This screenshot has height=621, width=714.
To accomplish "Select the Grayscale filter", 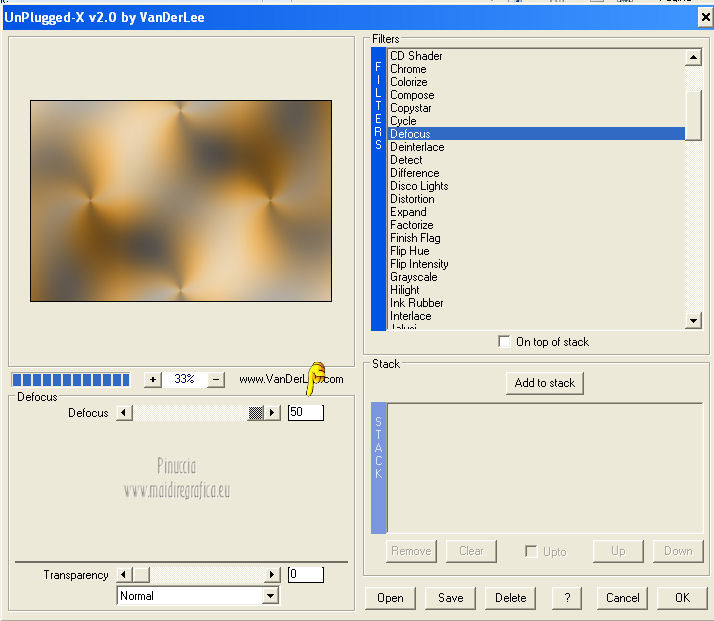I will click(536, 277).
